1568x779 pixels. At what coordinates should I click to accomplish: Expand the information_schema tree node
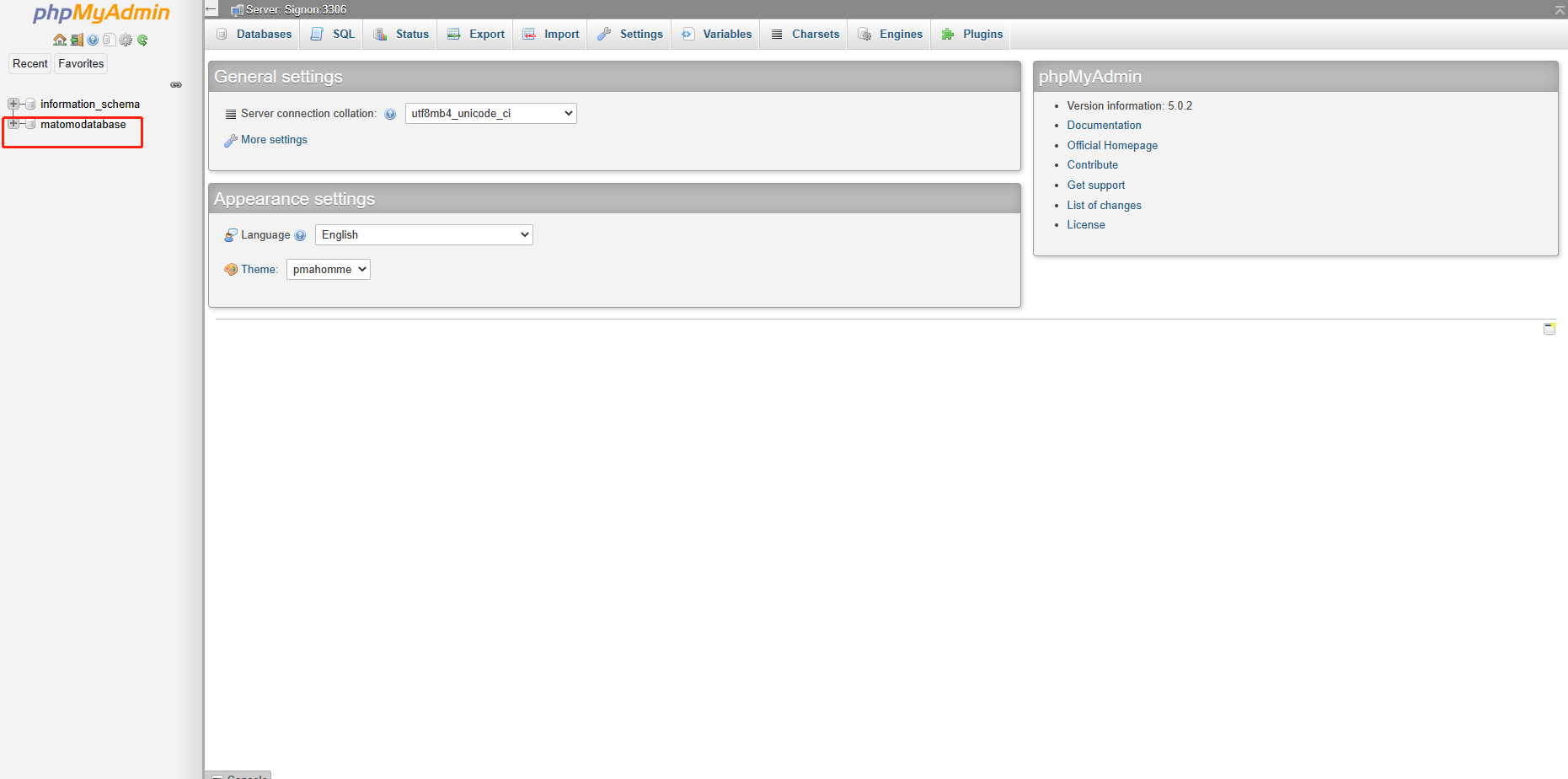pyautogui.click(x=13, y=104)
